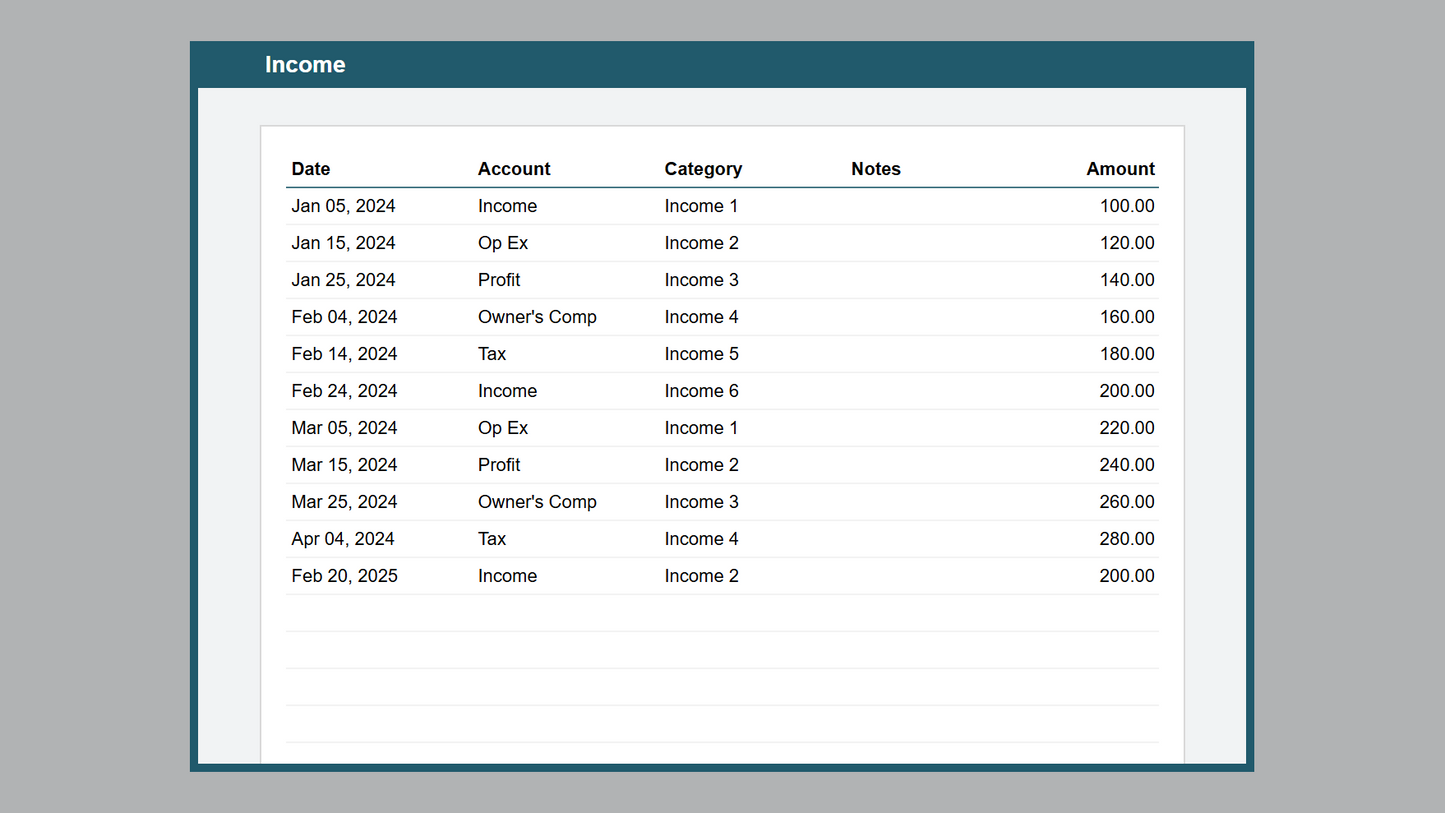This screenshot has width=1445, height=813.
Task: Select the Category column header
Action: (x=703, y=169)
